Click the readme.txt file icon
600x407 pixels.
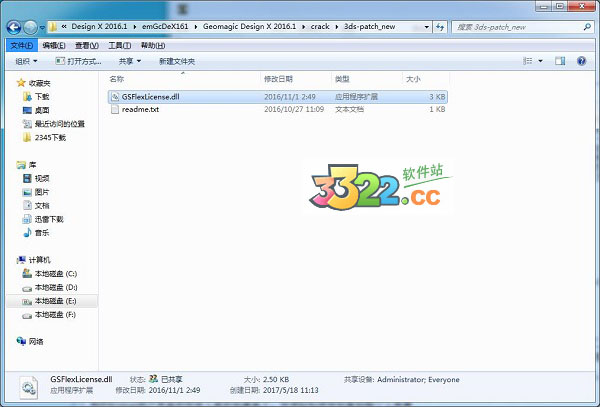[x=115, y=109]
